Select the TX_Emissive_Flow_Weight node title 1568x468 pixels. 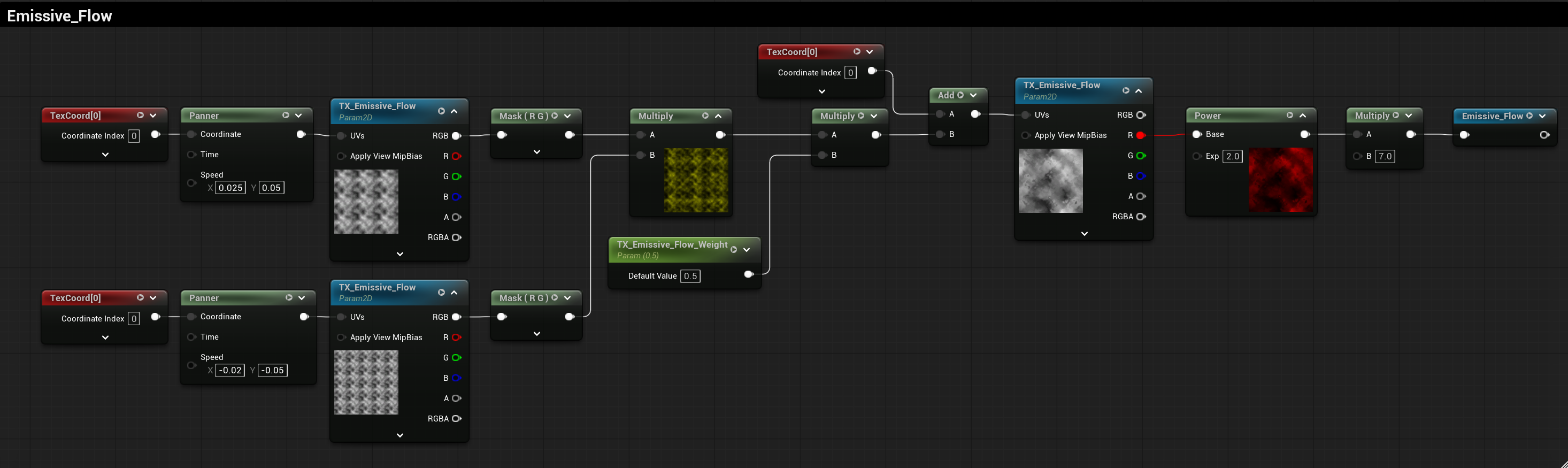[x=672, y=244]
